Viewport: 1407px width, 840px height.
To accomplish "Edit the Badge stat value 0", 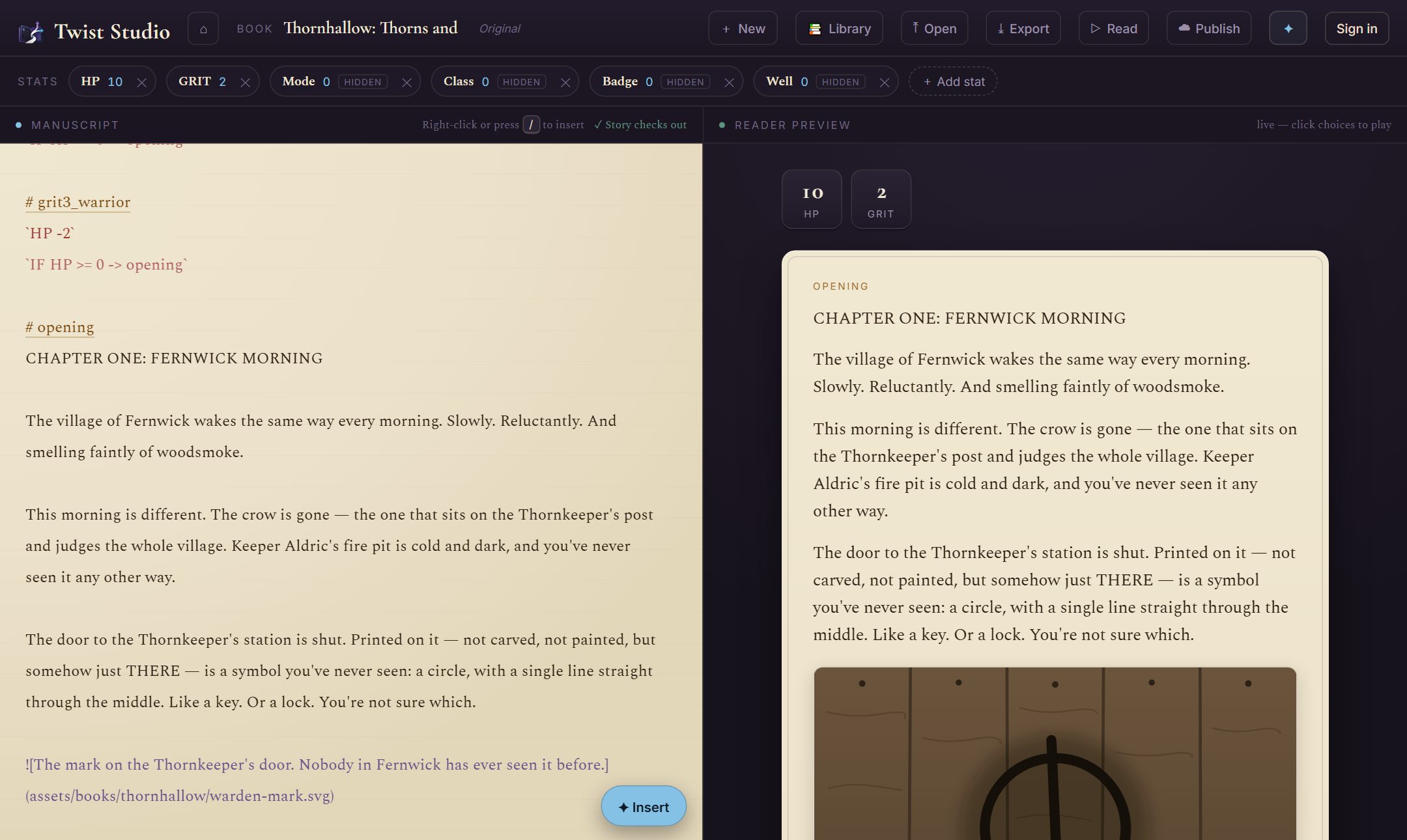I will pos(649,81).
